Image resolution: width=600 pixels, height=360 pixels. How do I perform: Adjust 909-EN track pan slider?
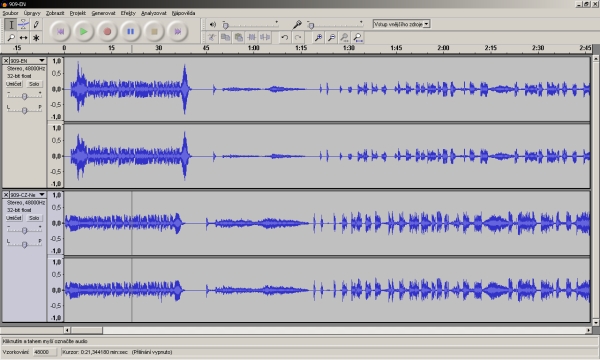24,110
